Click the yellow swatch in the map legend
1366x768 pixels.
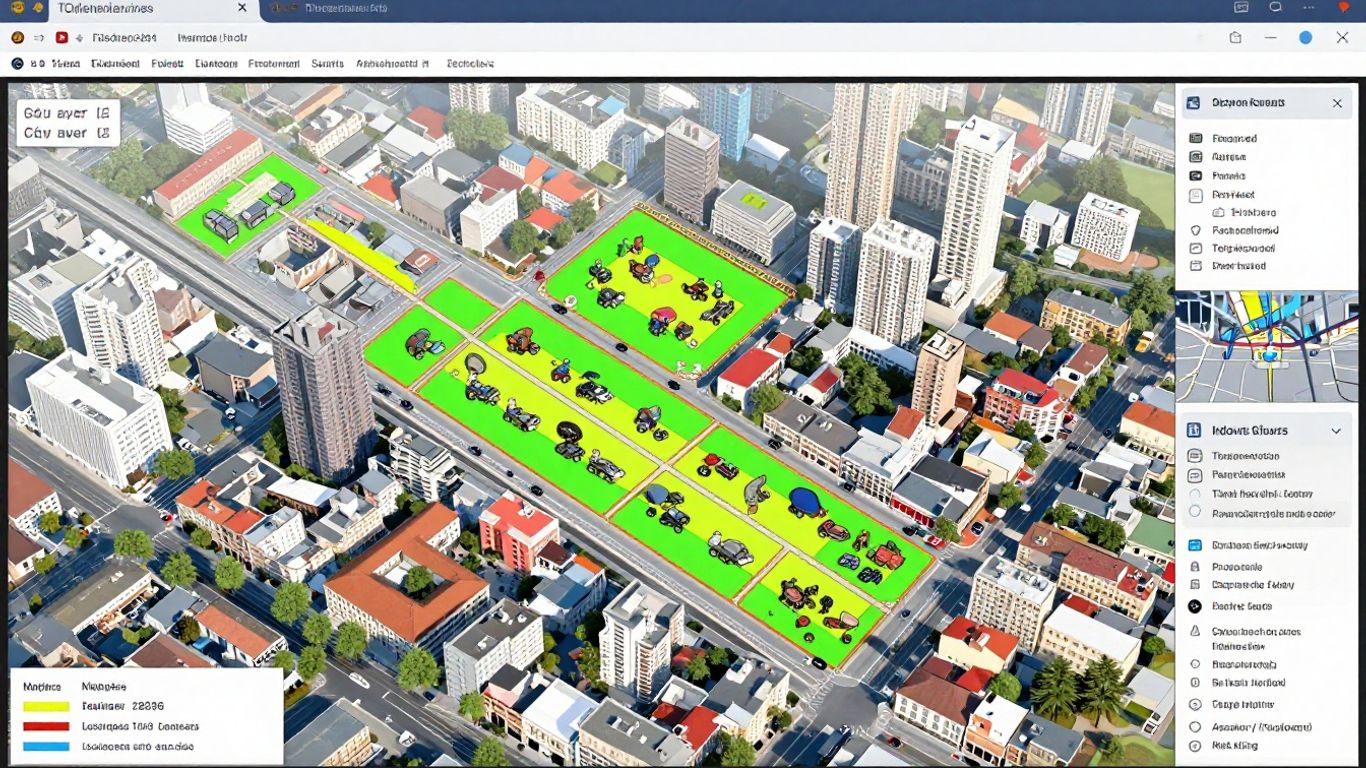pyautogui.click(x=46, y=706)
